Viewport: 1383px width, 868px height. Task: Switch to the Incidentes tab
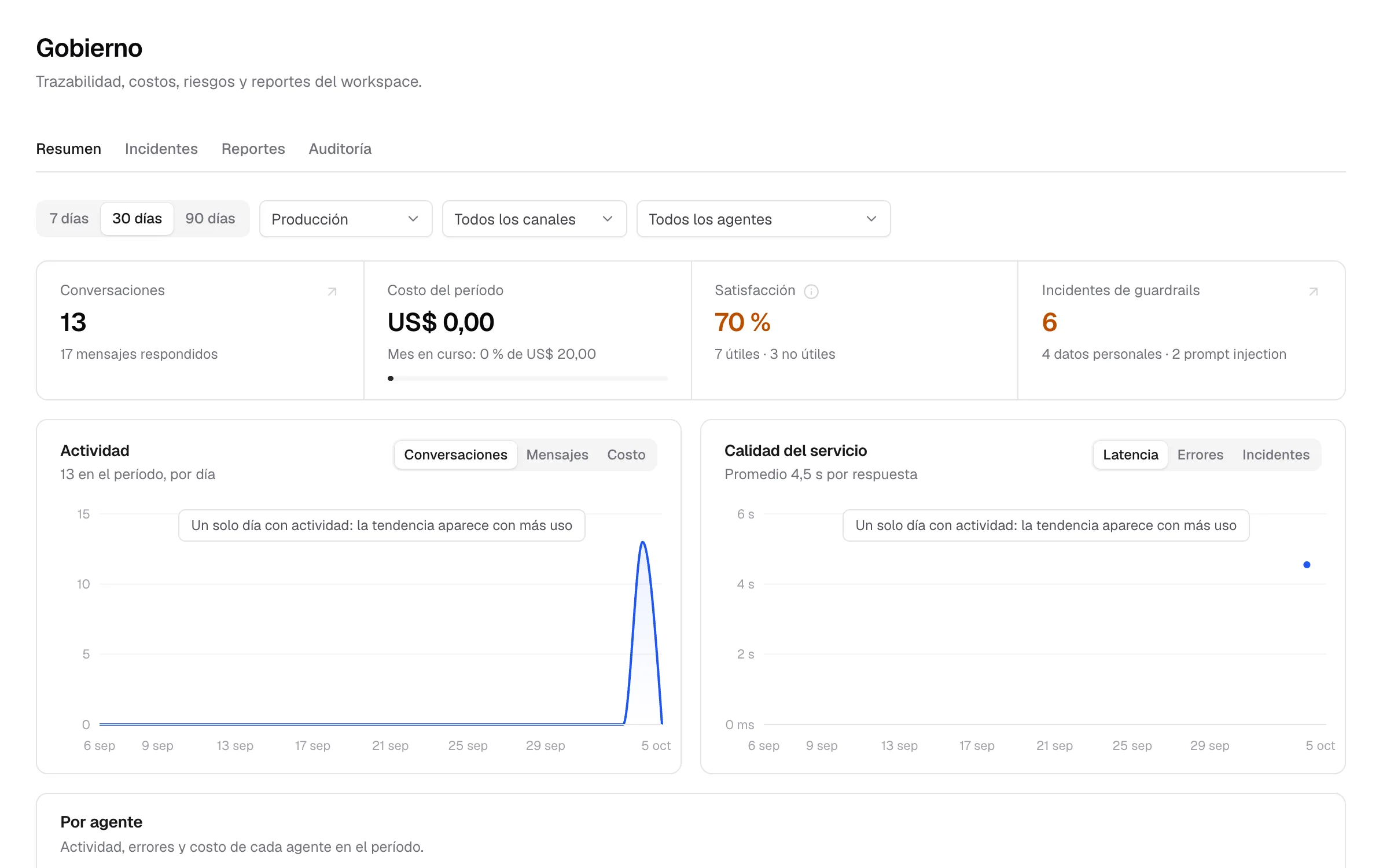[161, 149]
